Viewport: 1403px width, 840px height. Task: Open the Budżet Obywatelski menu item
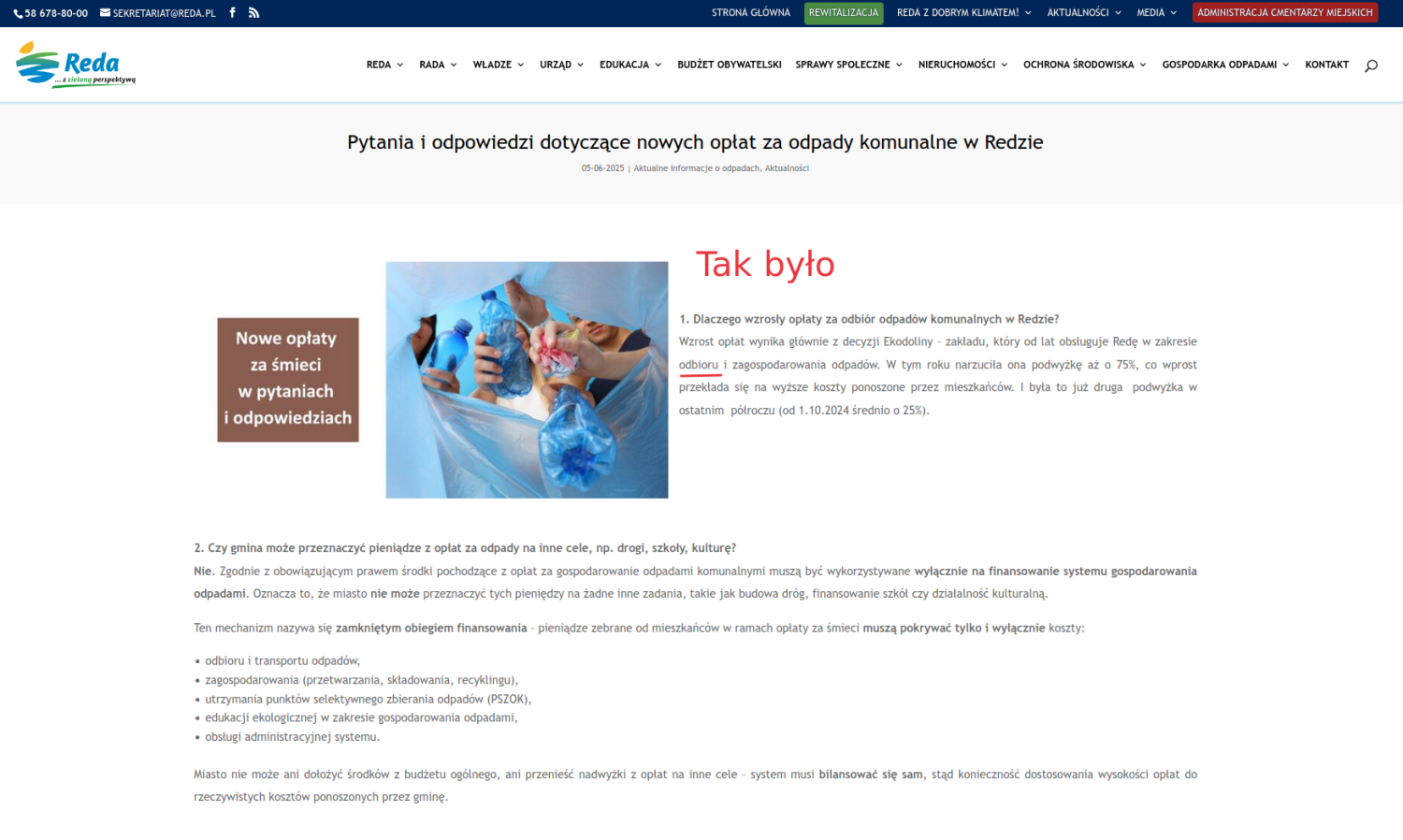[729, 65]
